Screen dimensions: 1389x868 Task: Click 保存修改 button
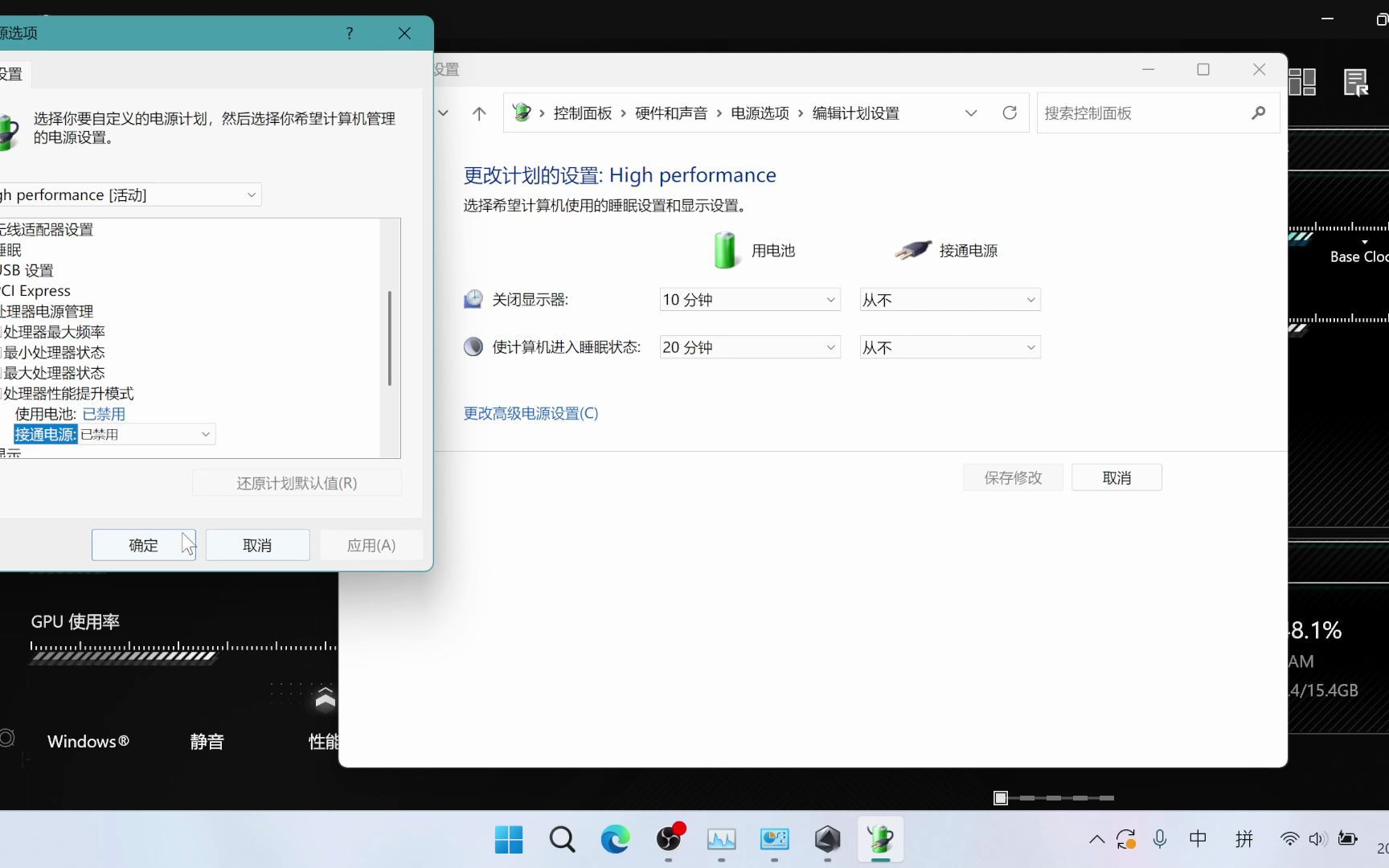pyautogui.click(x=1013, y=477)
